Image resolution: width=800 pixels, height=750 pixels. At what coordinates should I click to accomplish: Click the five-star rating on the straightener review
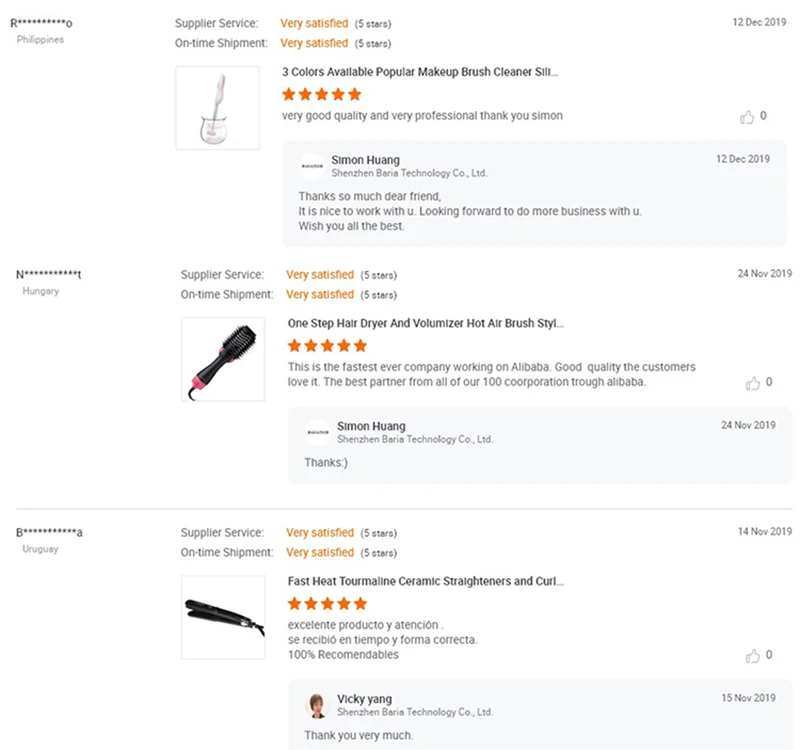coord(327,604)
